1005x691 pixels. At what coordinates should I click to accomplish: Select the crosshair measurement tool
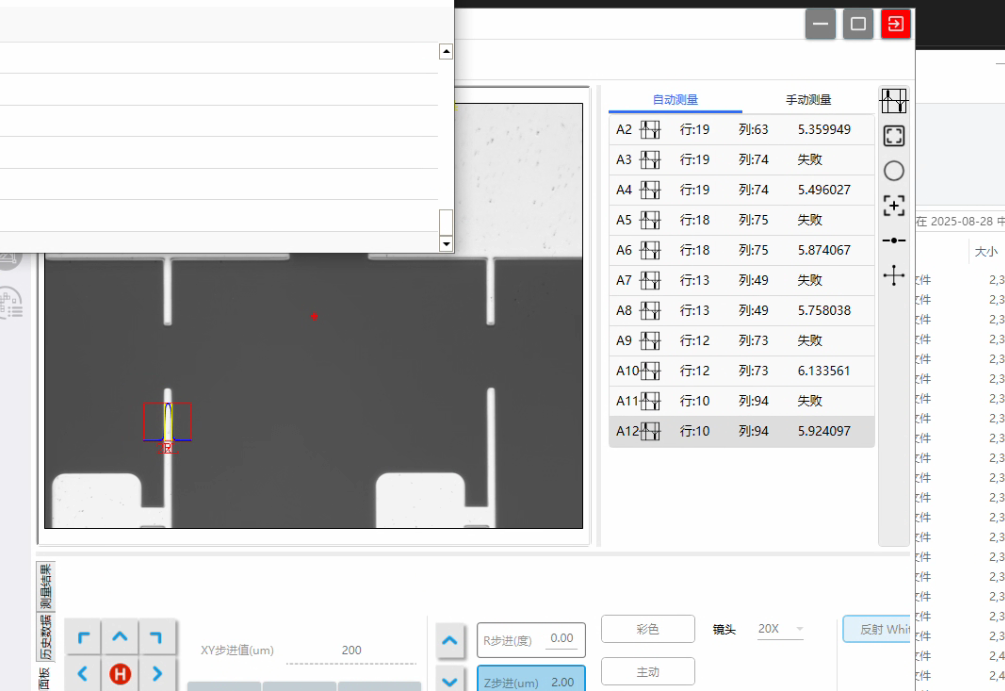(893, 275)
